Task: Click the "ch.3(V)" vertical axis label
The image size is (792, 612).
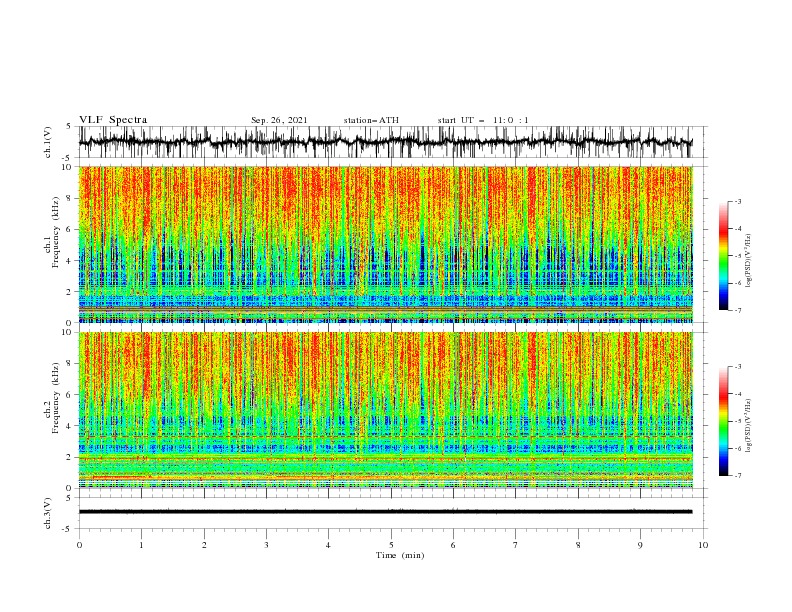Action: [x=48, y=513]
